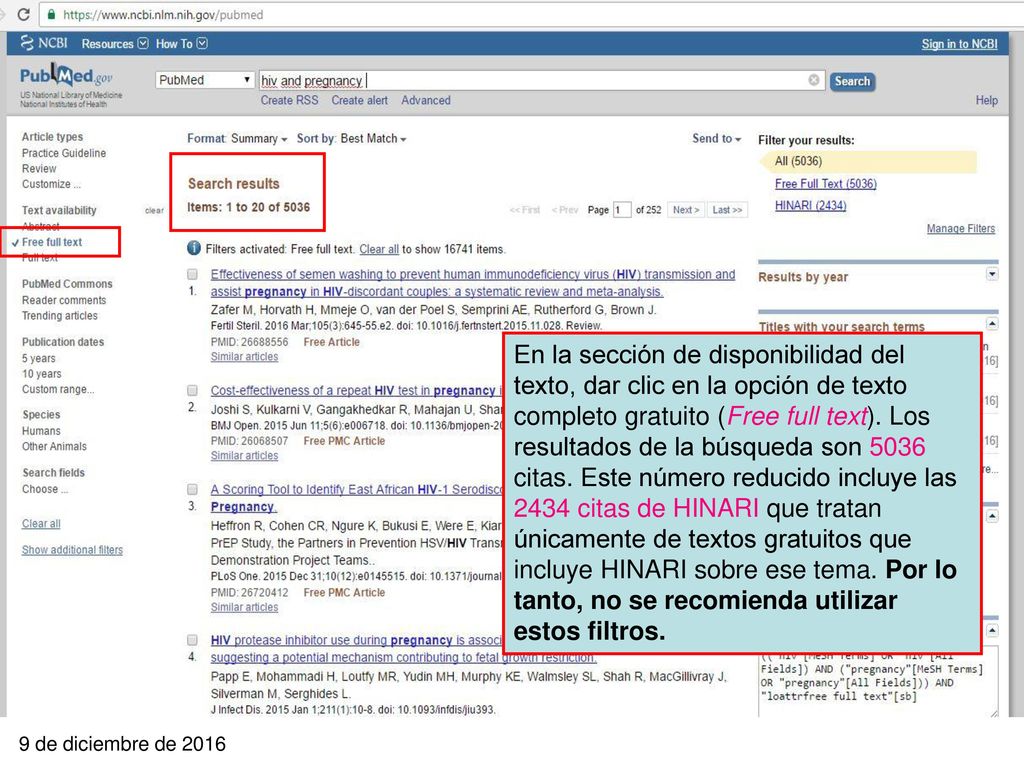Open the Create RSS link
This screenshot has height=768, width=1024.
(289, 100)
